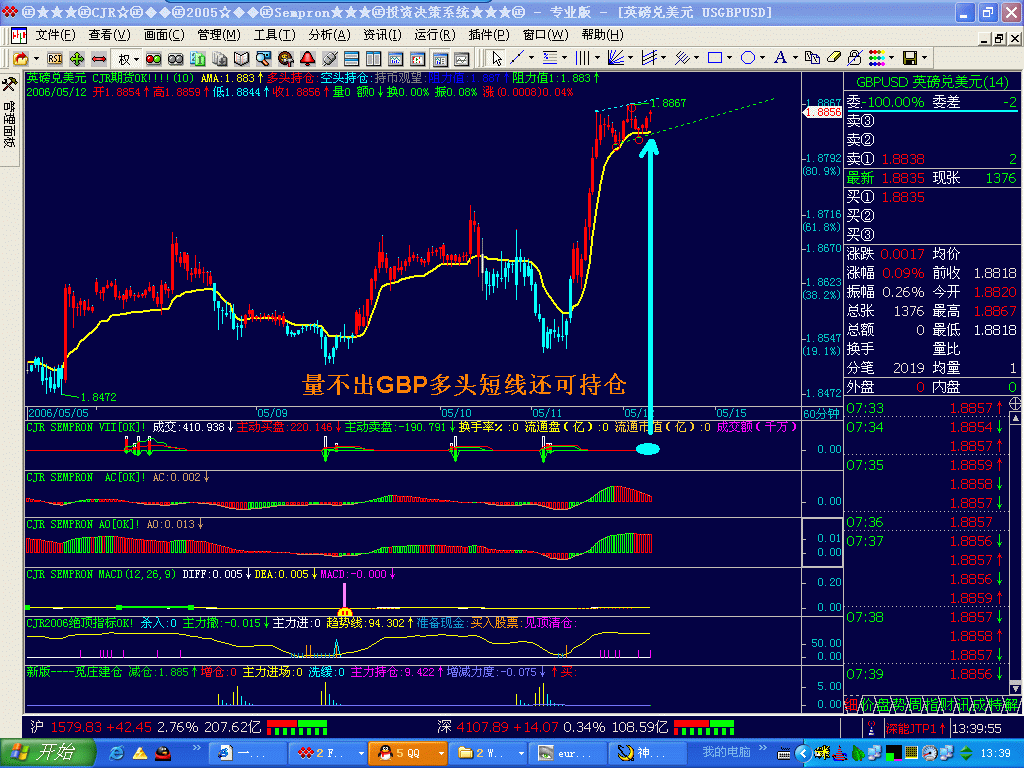Open the color palette dots picker

876,58
